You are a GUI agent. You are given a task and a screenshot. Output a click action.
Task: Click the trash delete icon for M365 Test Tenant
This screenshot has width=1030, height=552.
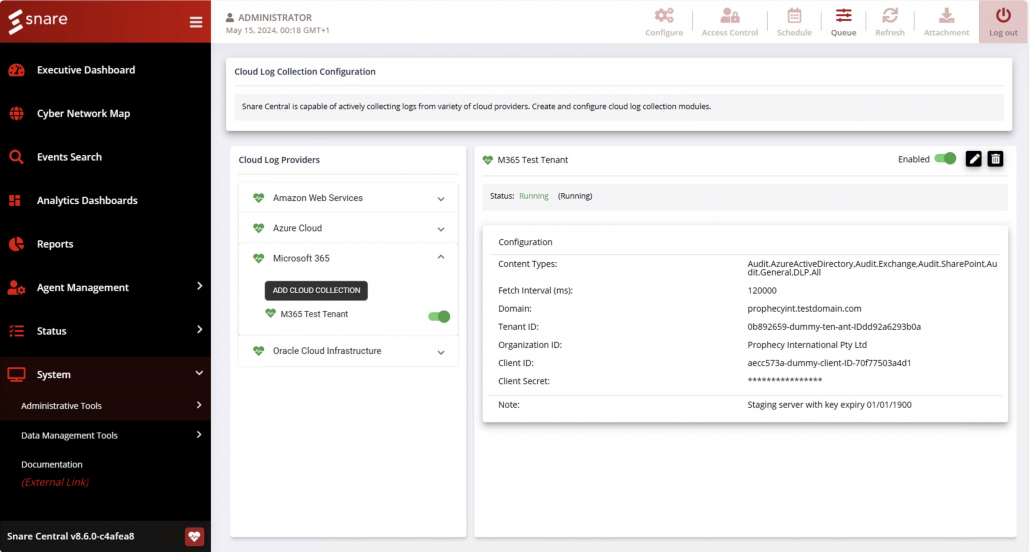pos(995,159)
